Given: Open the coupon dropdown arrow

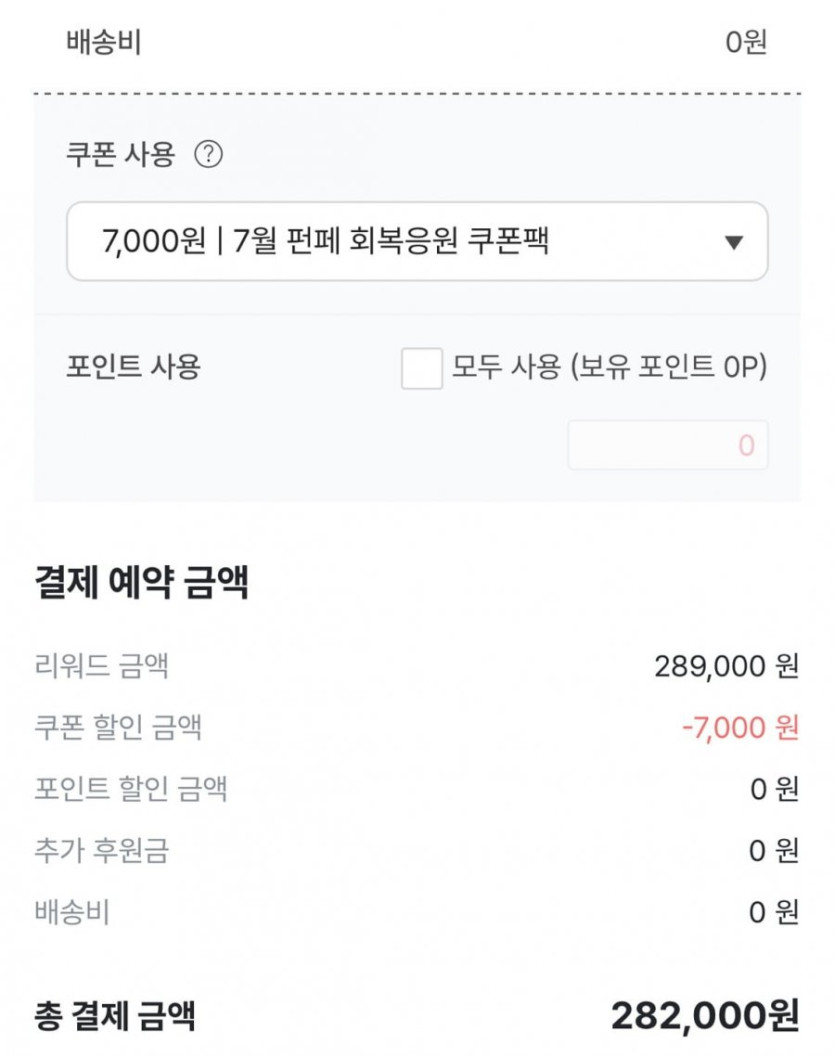Looking at the screenshot, I should [734, 242].
